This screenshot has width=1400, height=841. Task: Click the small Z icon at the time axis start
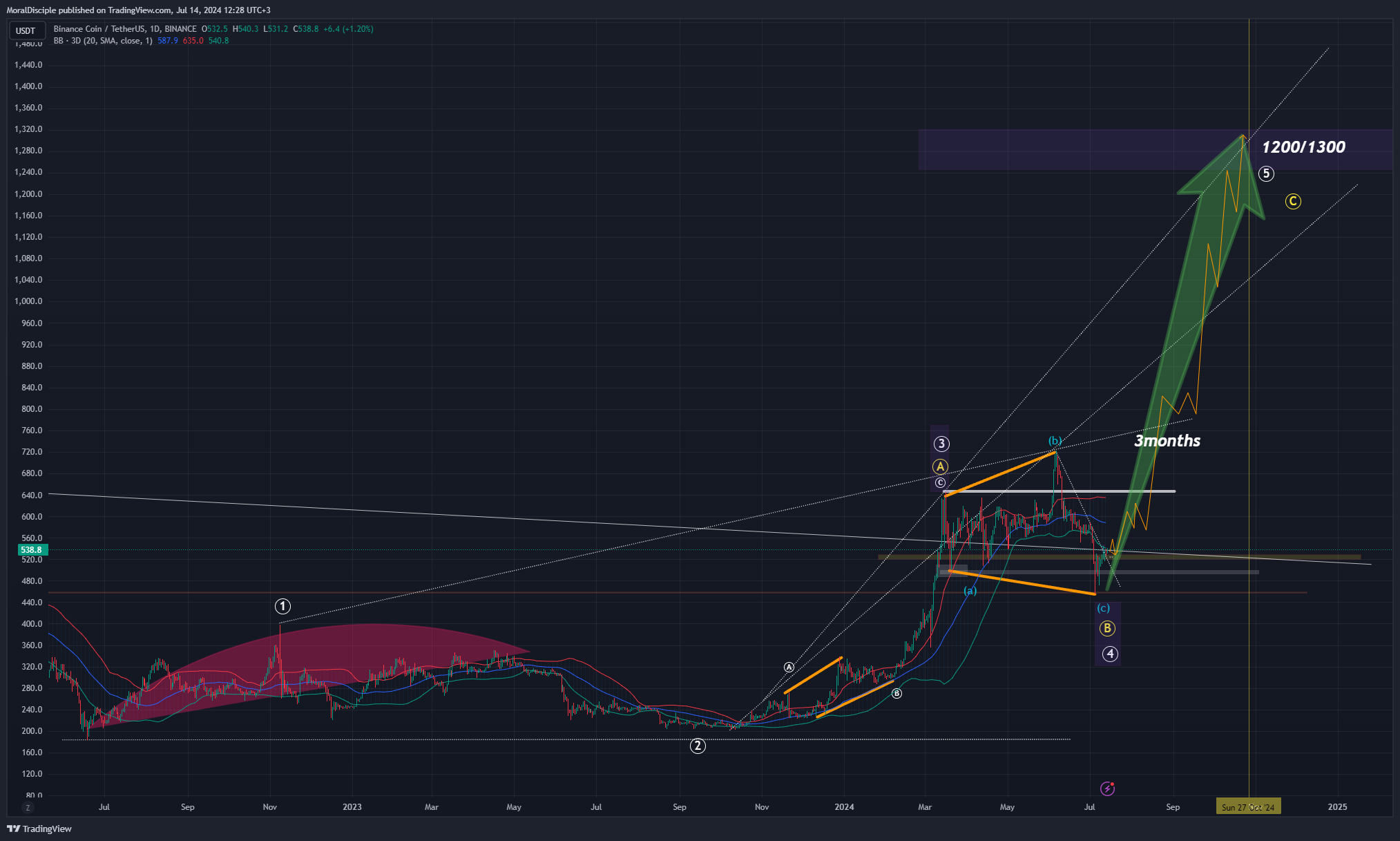[28, 807]
